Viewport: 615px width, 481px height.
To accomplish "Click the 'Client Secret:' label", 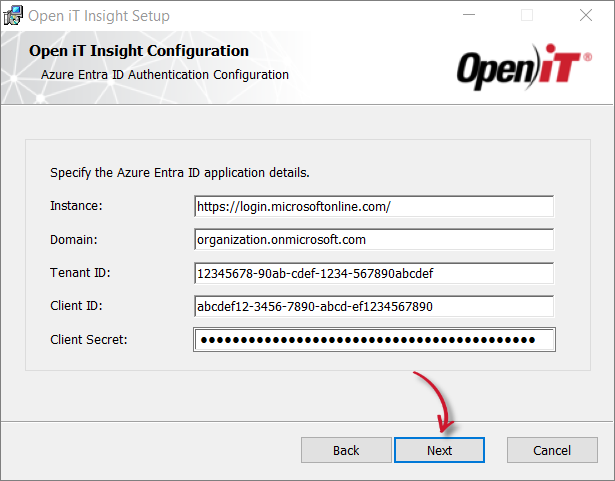I will point(89,339).
